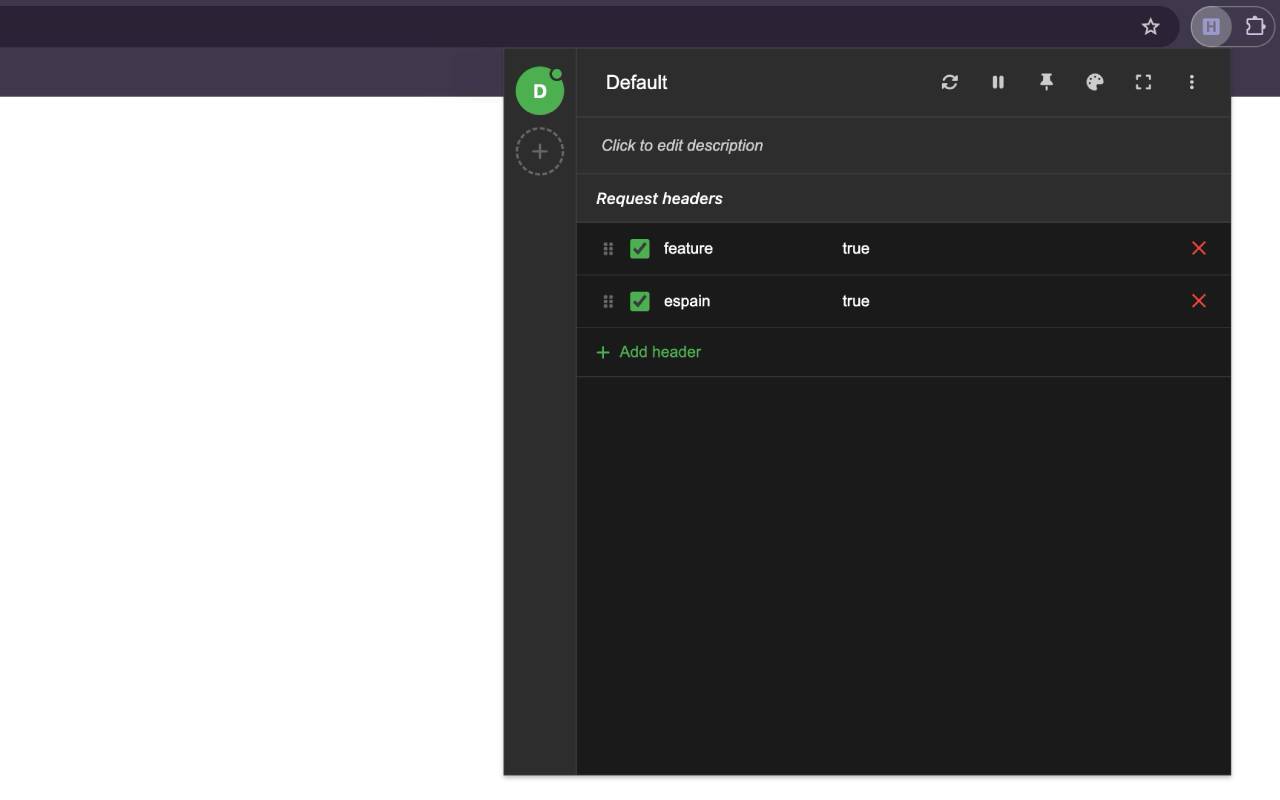Click to edit description field

(682, 146)
